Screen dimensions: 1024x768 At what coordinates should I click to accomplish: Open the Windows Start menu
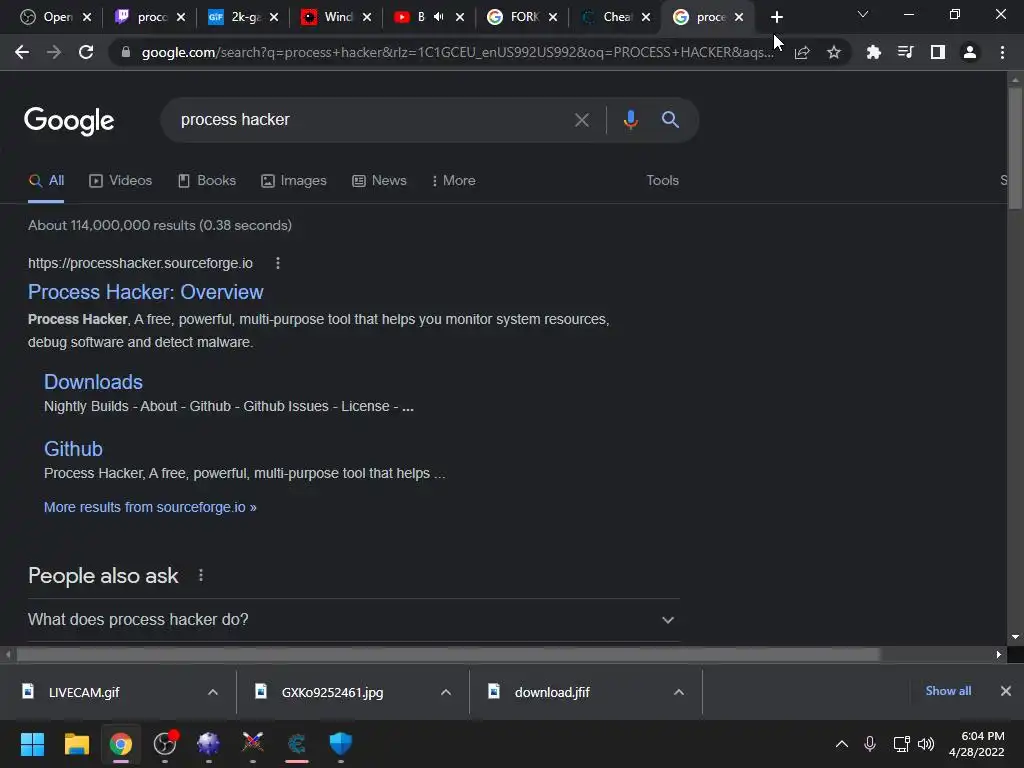coord(32,744)
